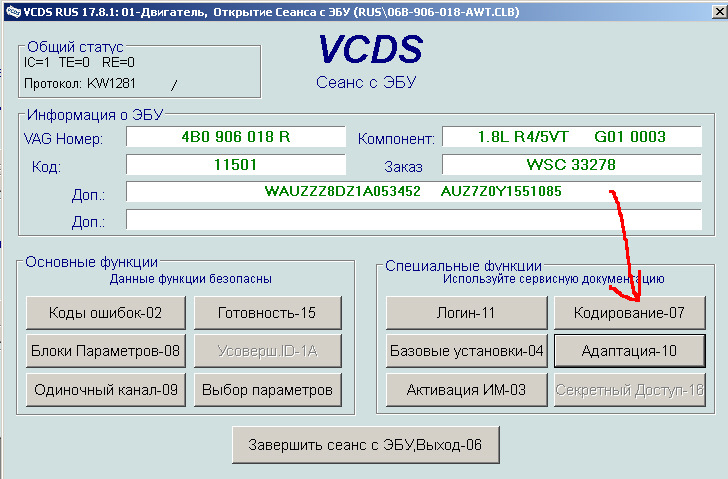The image size is (728, 479).
Task: Click the Выбор параметров button
Action: [x=267, y=390]
